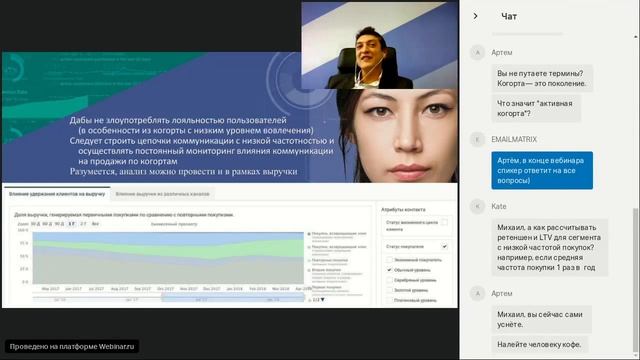Enable "Серебряный уровень" checkbox
Screen dimensions: 640x360
click(389, 280)
